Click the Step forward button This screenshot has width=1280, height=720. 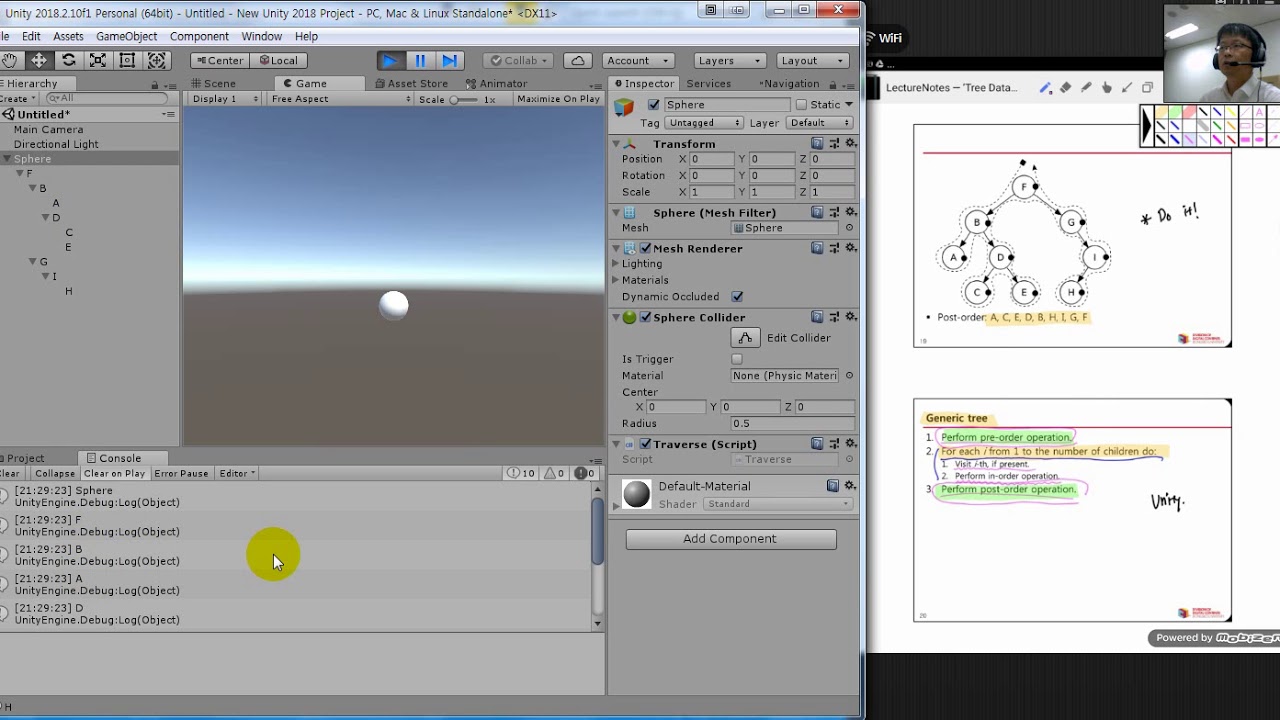click(x=450, y=60)
